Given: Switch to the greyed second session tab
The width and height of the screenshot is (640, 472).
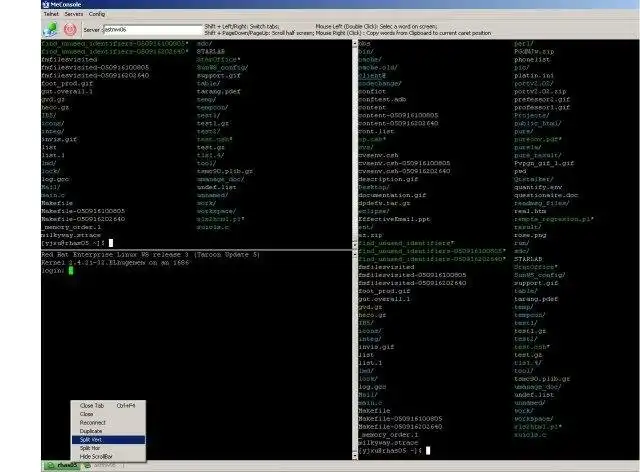Looking at the screenshot, I should [x=104, y=465].
